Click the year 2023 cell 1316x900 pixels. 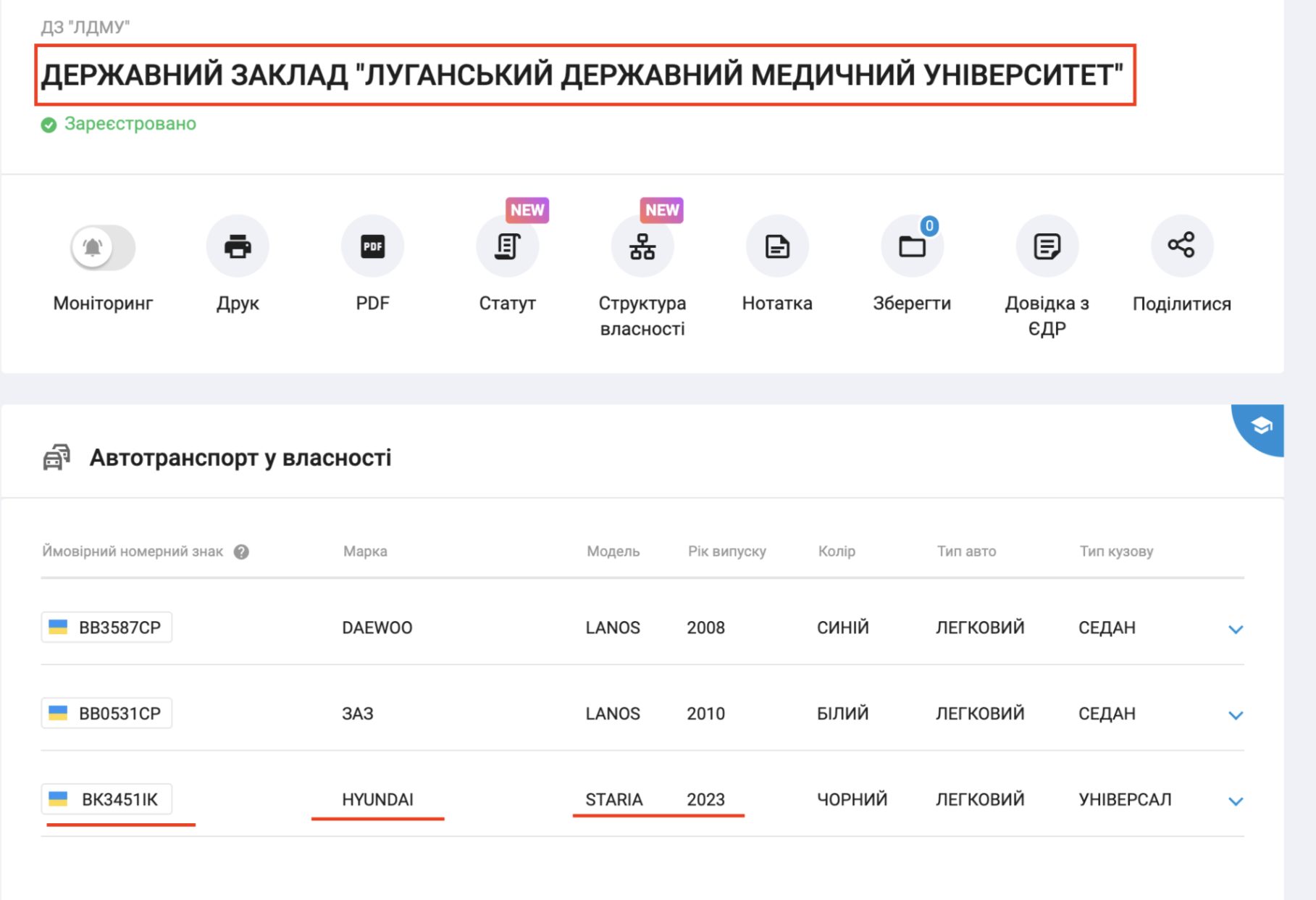click(706, 799)
